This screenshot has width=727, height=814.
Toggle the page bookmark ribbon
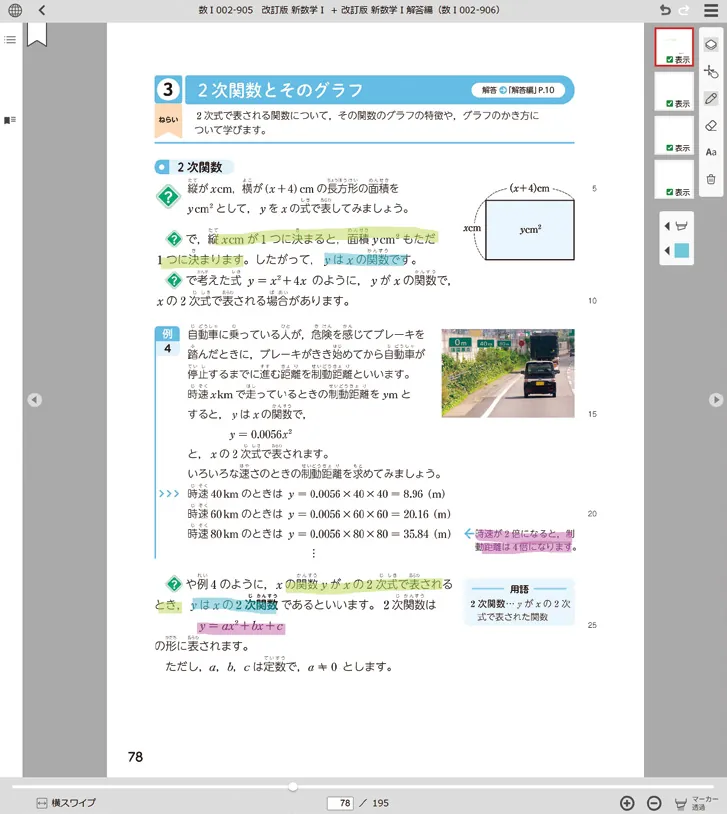point(37,34)
